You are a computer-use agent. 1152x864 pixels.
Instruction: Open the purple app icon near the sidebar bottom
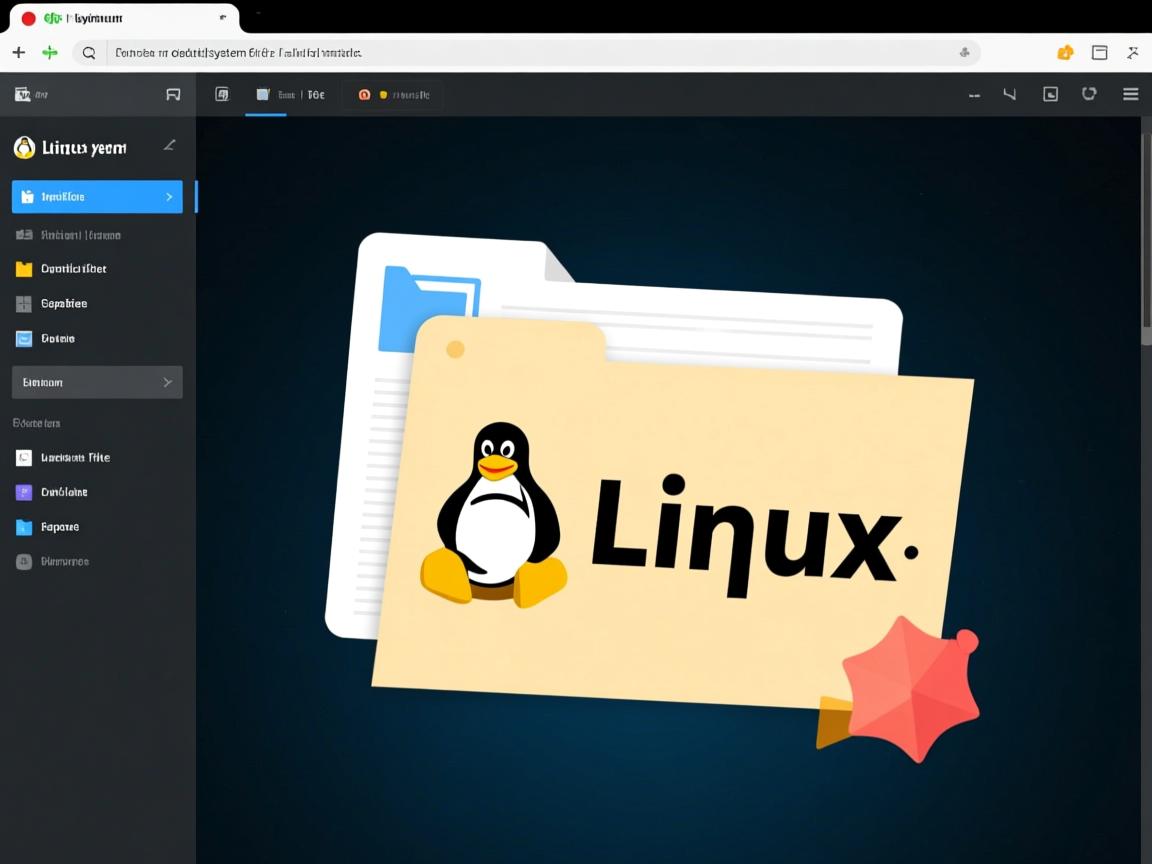(22, 492)
